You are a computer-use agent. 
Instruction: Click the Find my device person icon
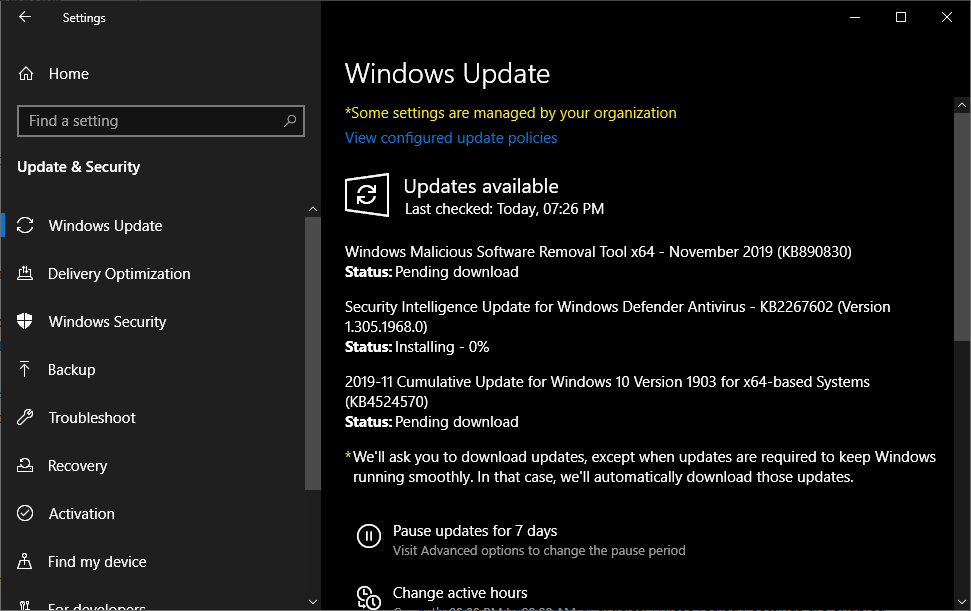25,561
